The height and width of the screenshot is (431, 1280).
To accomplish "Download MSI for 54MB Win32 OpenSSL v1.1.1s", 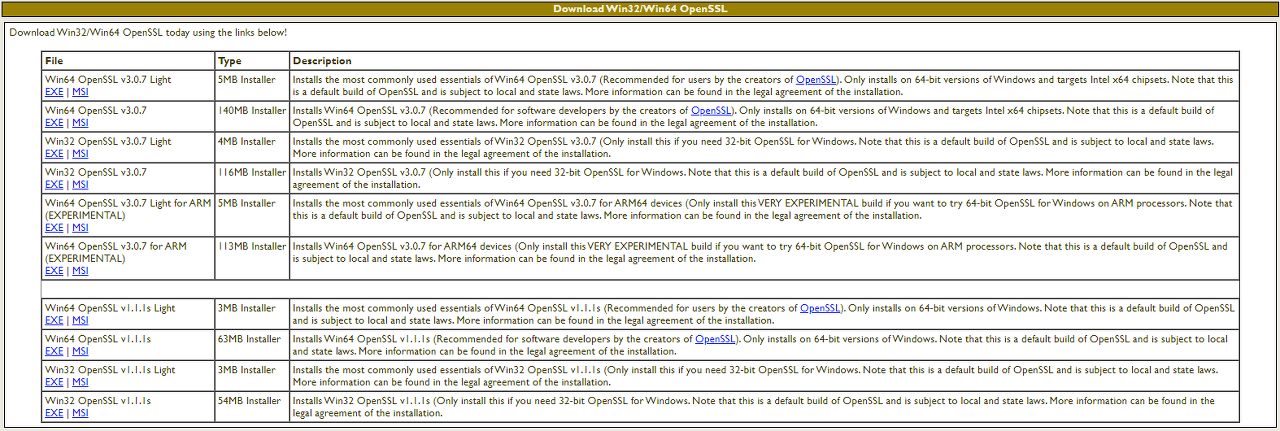I will tap(80, 414).
